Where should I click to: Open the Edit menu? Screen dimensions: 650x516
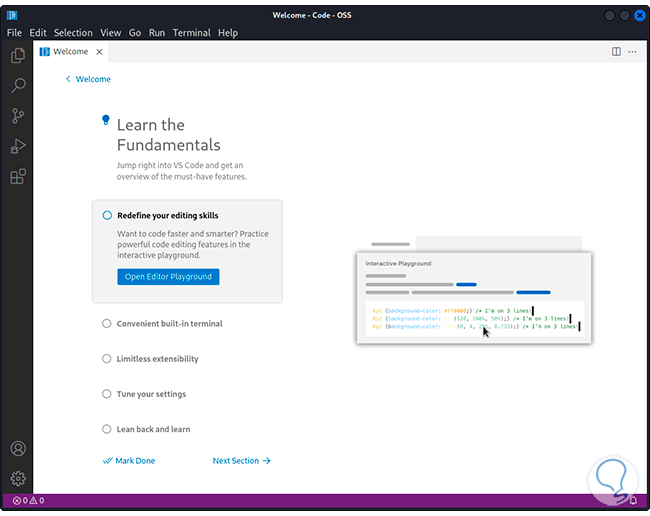(38, 33)
